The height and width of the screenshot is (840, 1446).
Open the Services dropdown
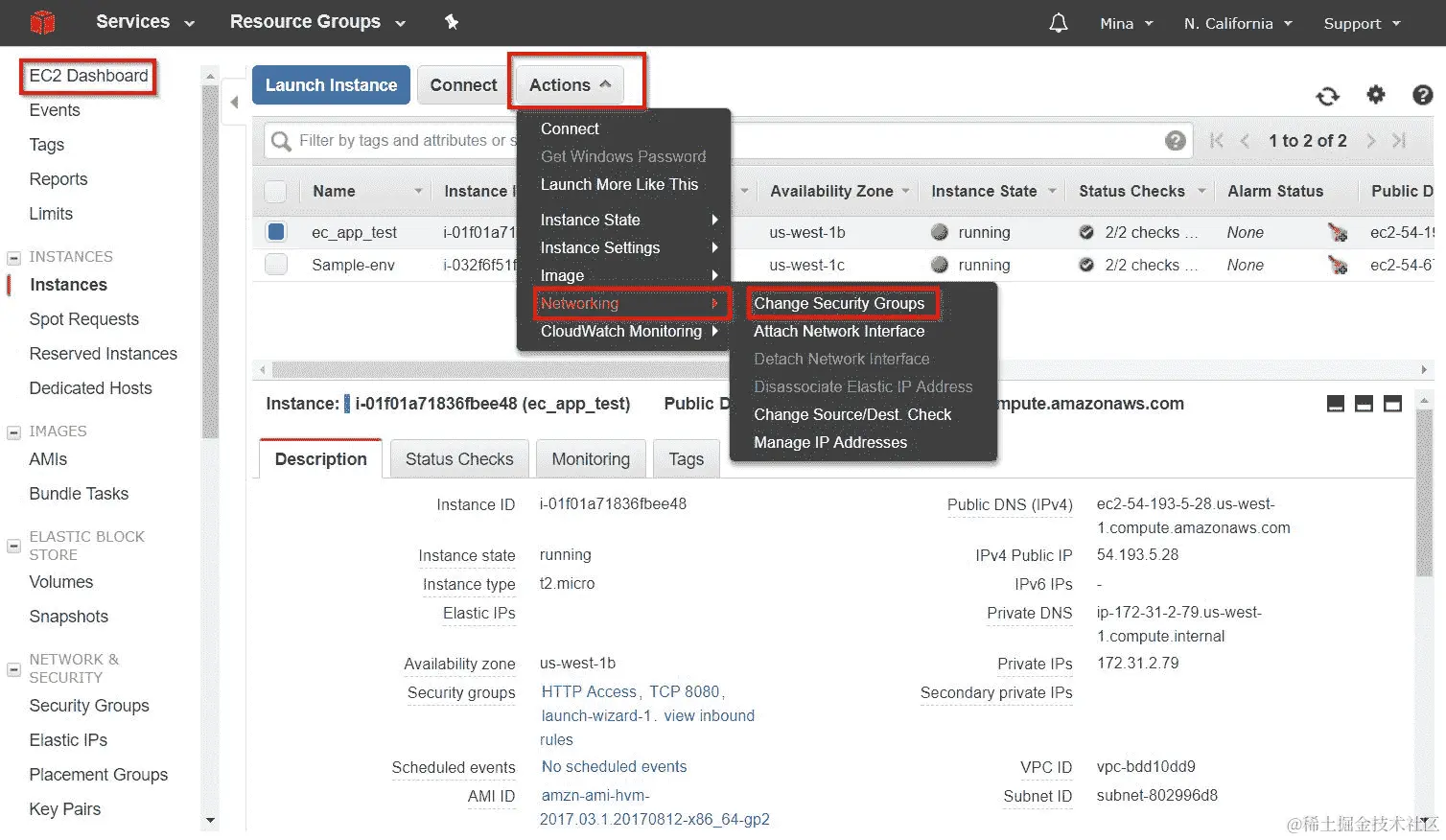tap(145, 22)
